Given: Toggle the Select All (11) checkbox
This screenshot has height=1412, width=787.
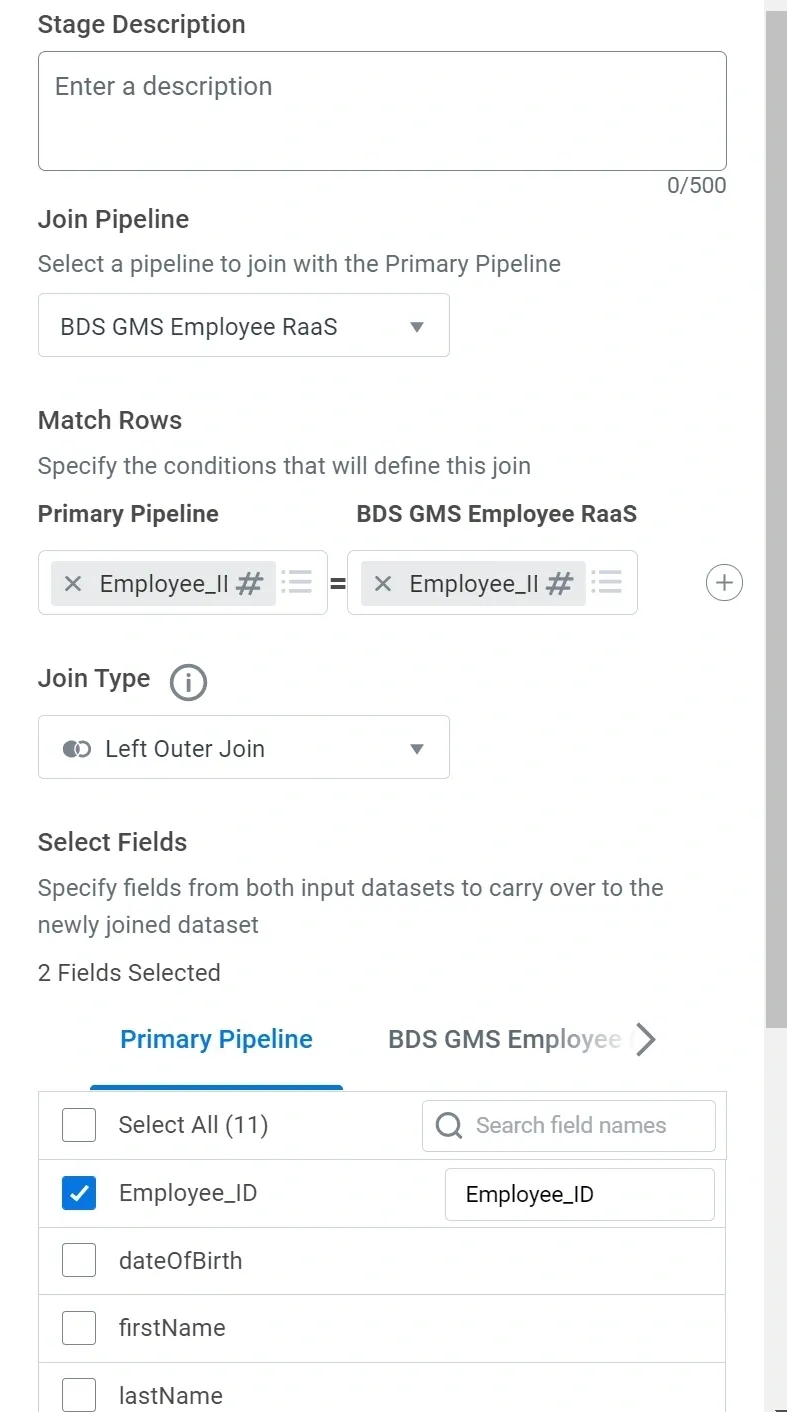Looking at the screenshot, I should tap(79, 1125).
